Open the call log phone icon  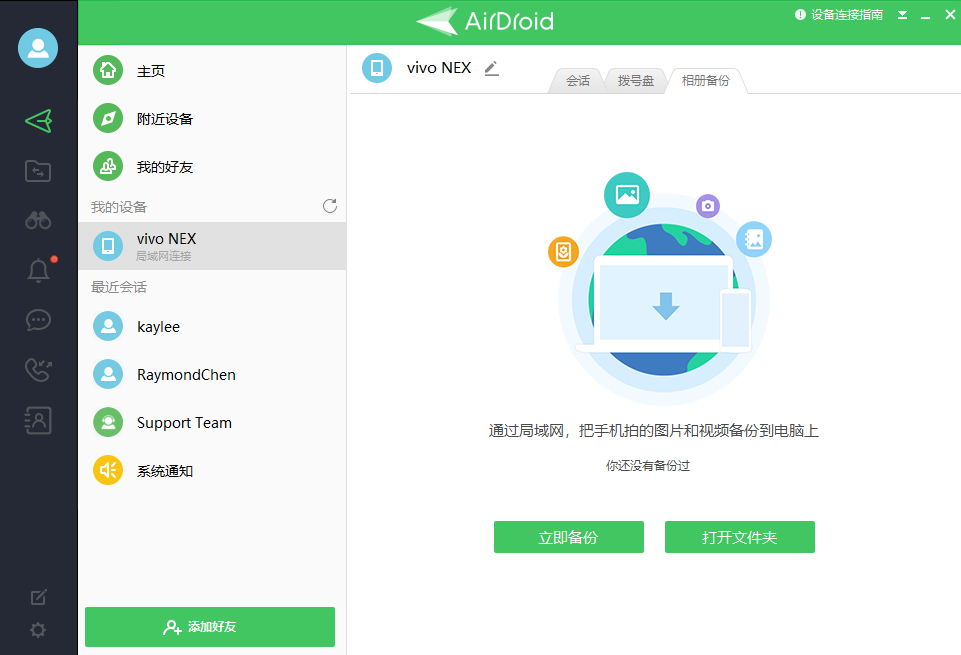pyautogui.click(x=38, y=370)
